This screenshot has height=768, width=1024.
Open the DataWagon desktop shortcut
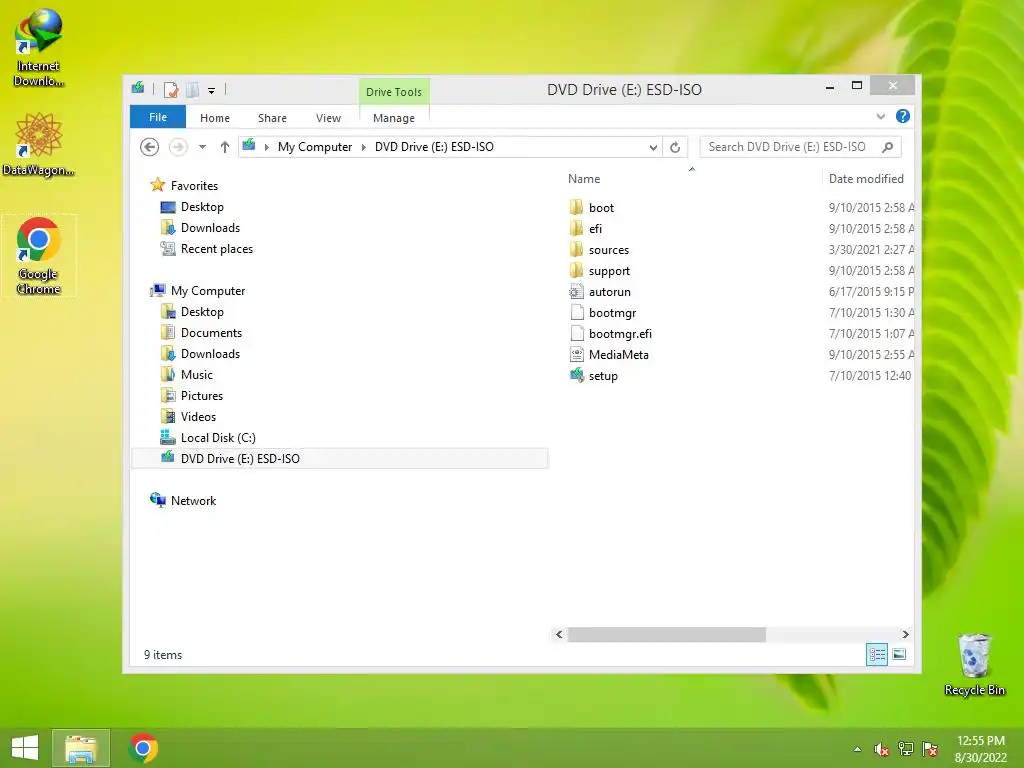pyautogui.click(x=39, y=144)
